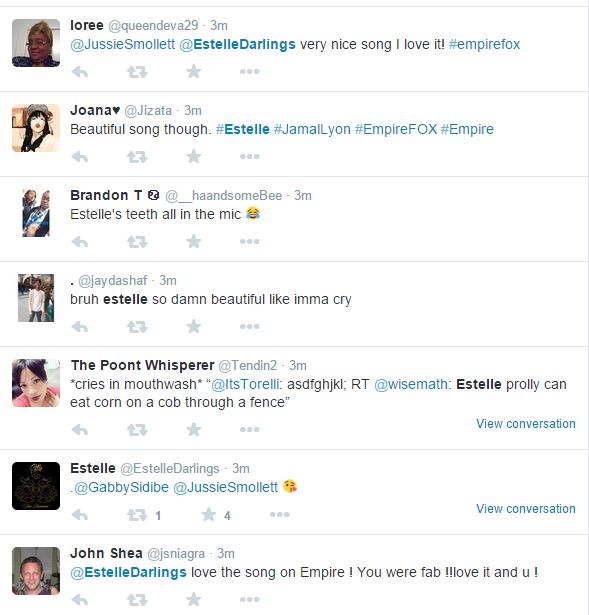The height and width of the screenshot is (615, 589).
Task: Open the #JamalLyon hashtag link
Action: 312,129
